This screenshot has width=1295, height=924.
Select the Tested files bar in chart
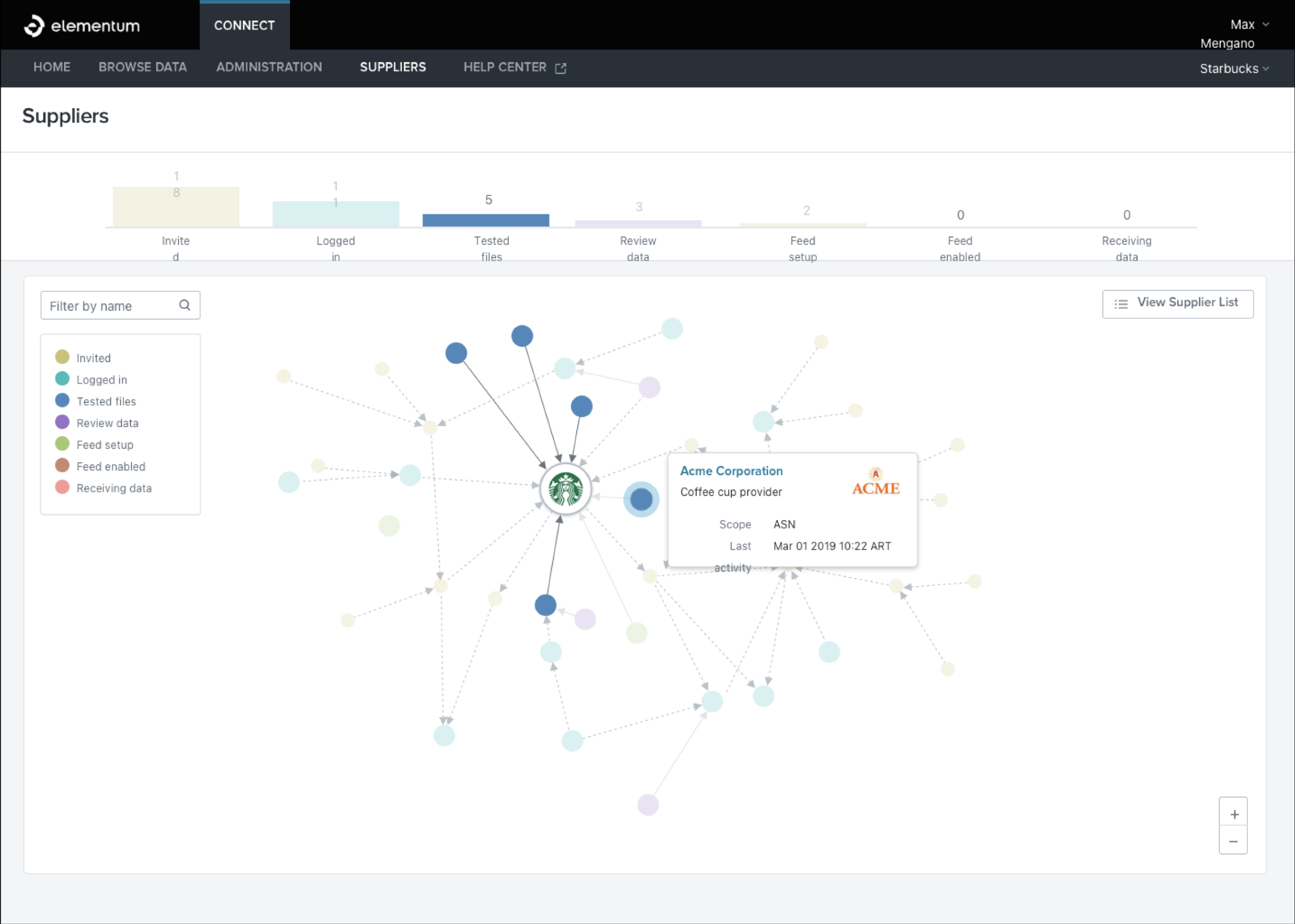[485, 220]
